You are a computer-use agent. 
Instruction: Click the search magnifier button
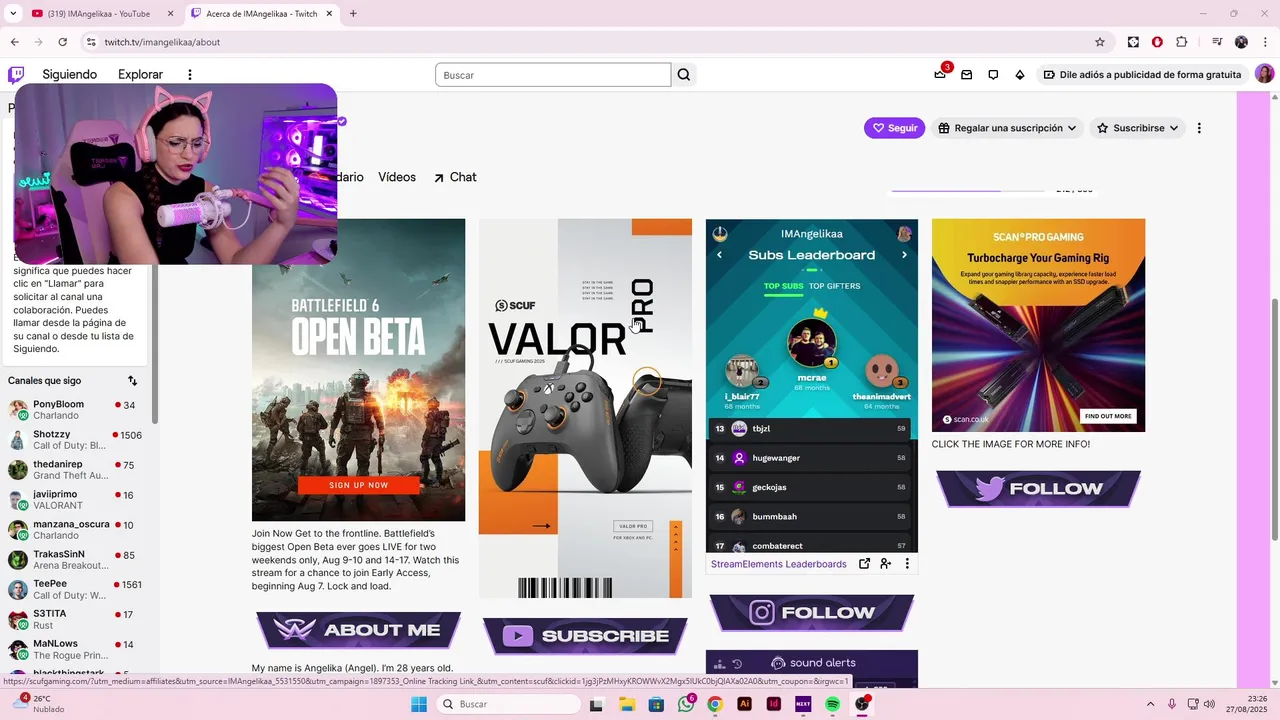pyautogui.click(x=684, y=74)
